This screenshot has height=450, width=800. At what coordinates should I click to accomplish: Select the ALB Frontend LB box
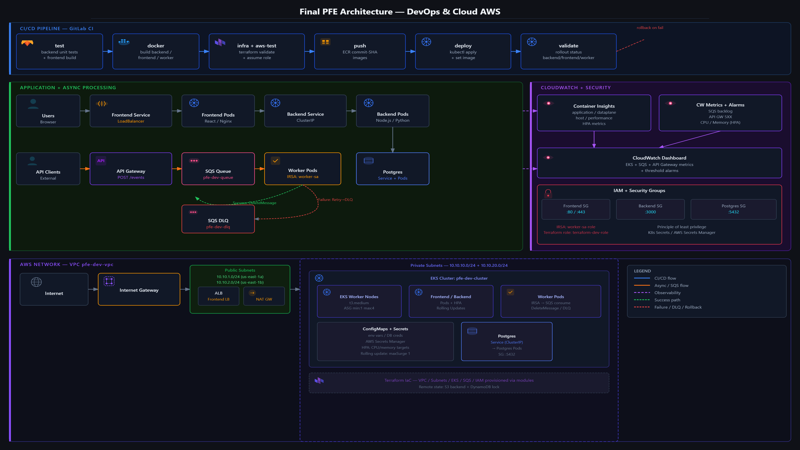[218, 296]
